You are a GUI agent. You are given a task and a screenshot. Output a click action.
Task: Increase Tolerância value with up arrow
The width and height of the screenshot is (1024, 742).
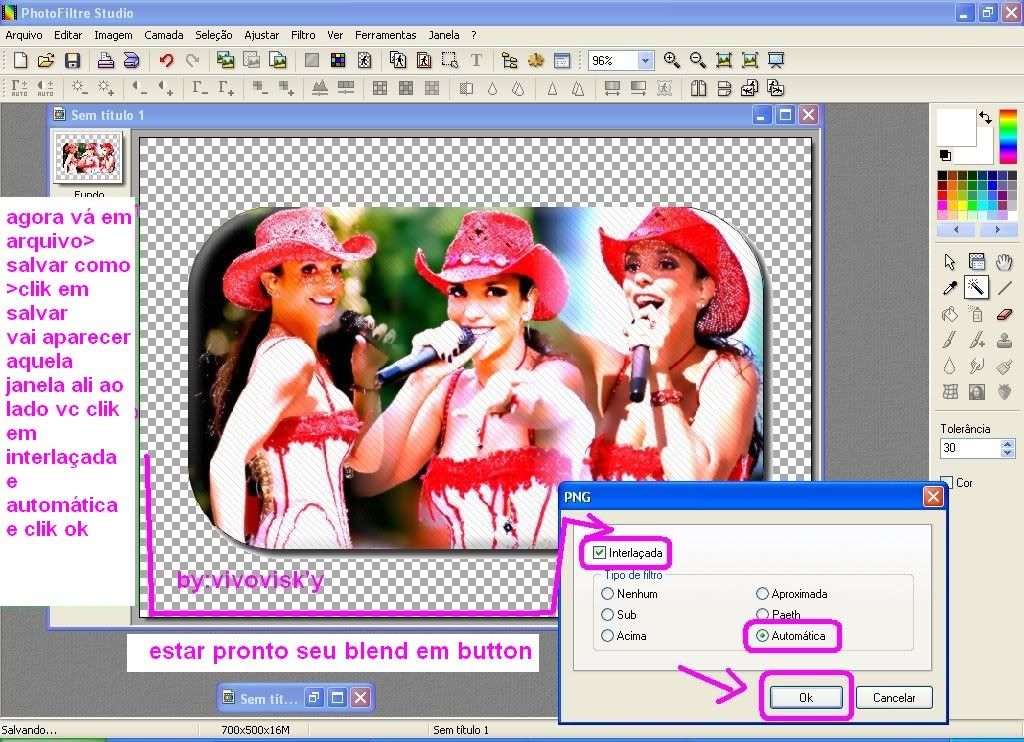click(1007, 445)
